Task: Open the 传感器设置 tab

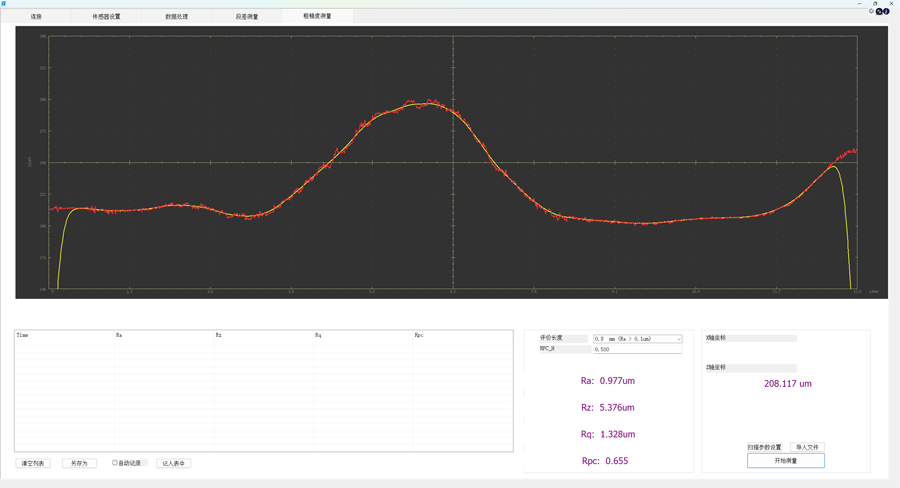Action: [x=106, y=17]
